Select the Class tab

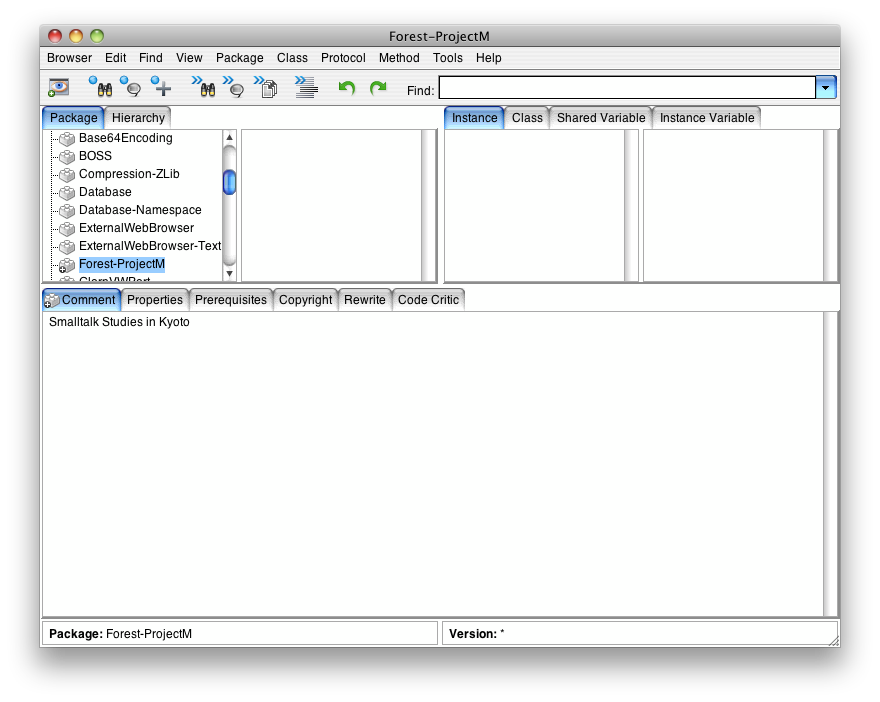coord(527,118)
